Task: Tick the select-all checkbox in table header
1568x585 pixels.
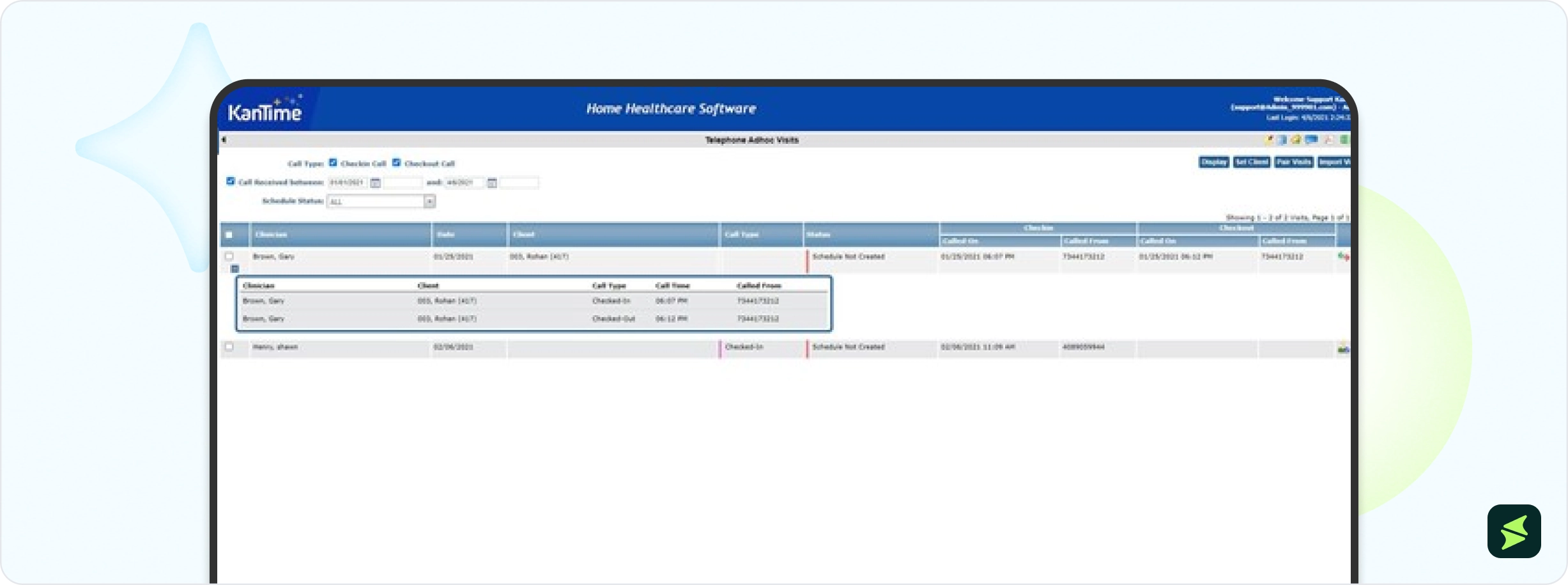Action: (229, 235)
